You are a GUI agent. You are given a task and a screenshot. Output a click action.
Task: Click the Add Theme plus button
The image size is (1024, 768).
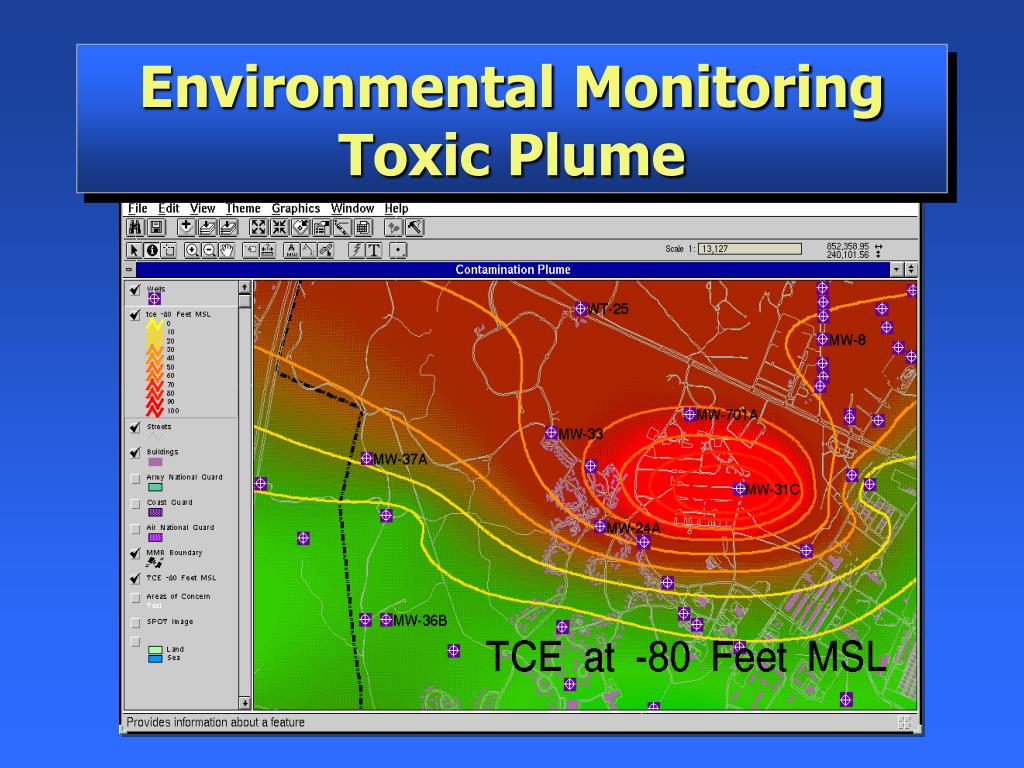point(186,227)
